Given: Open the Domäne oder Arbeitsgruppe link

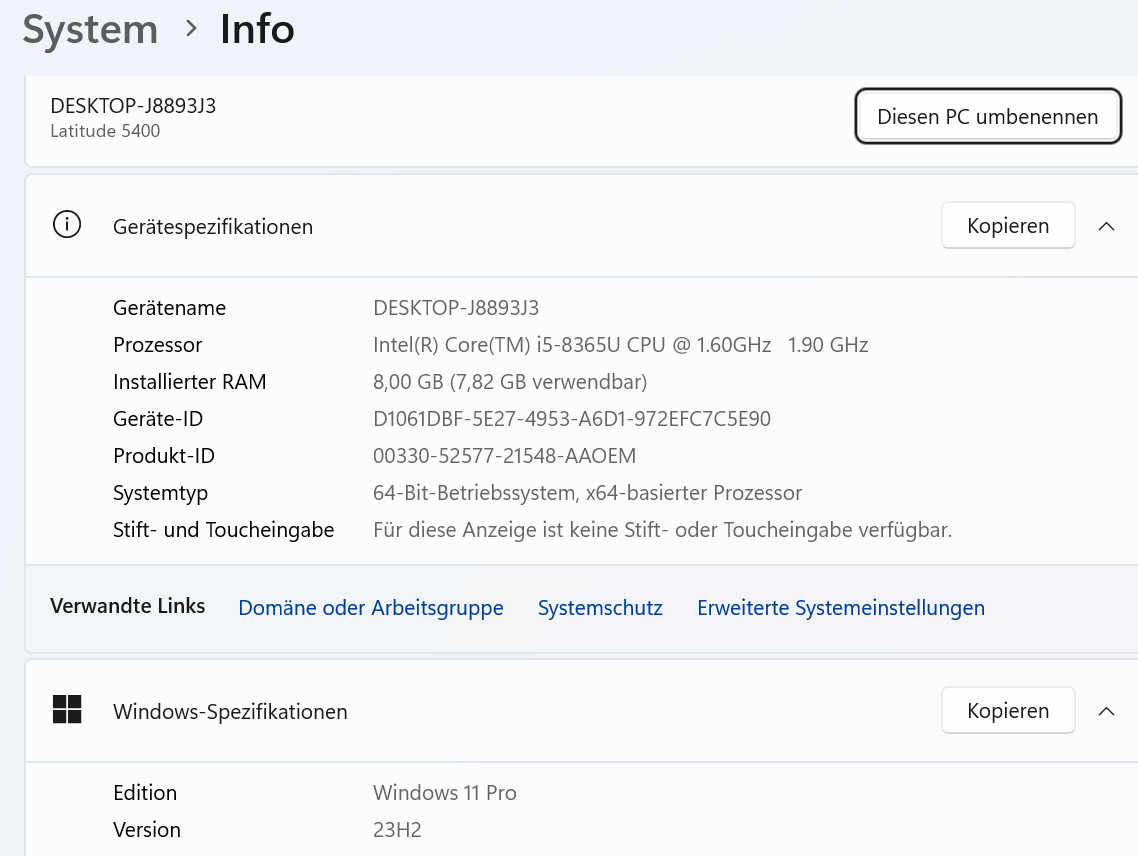Looking at the screenshot, I should [370, 608].
